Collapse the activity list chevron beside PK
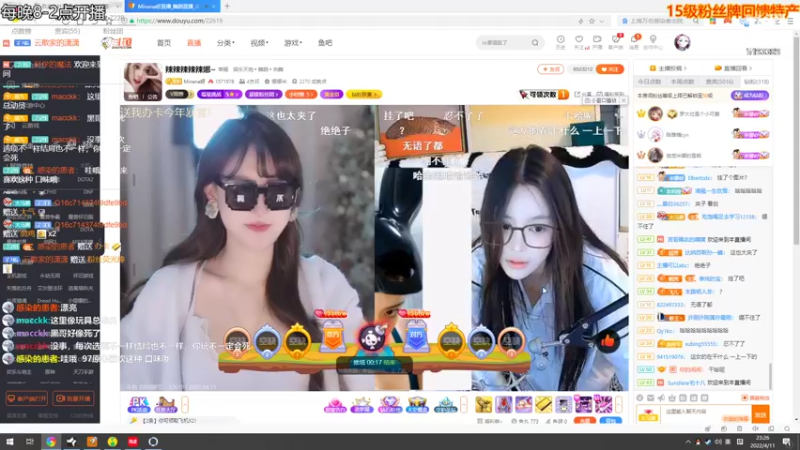The height and width of the screenshot is (450, 800). tap(185, 405)
